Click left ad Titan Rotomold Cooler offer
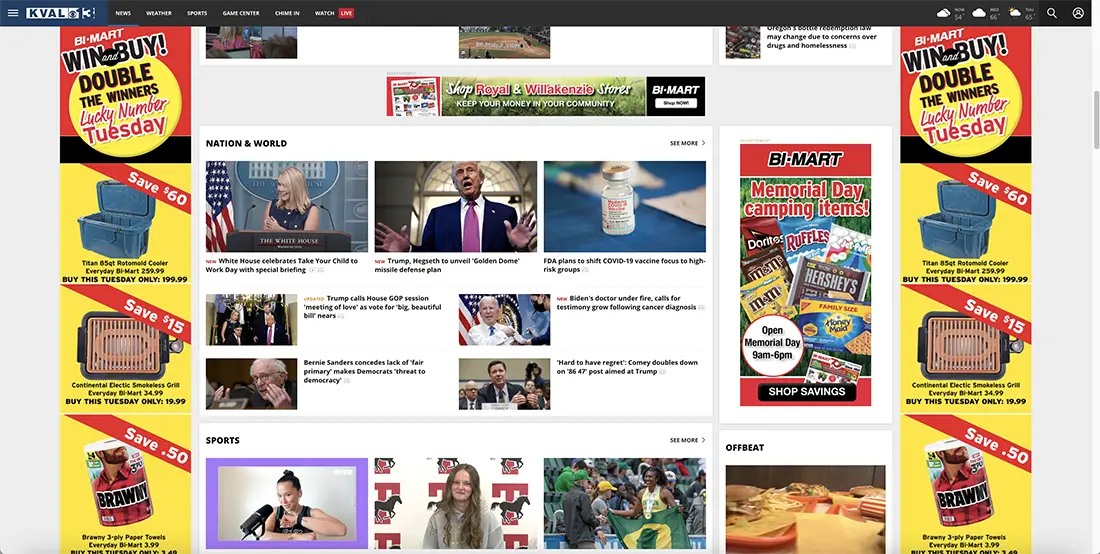Viewport: 1100px width, 554px height. [x=125, y=224]
